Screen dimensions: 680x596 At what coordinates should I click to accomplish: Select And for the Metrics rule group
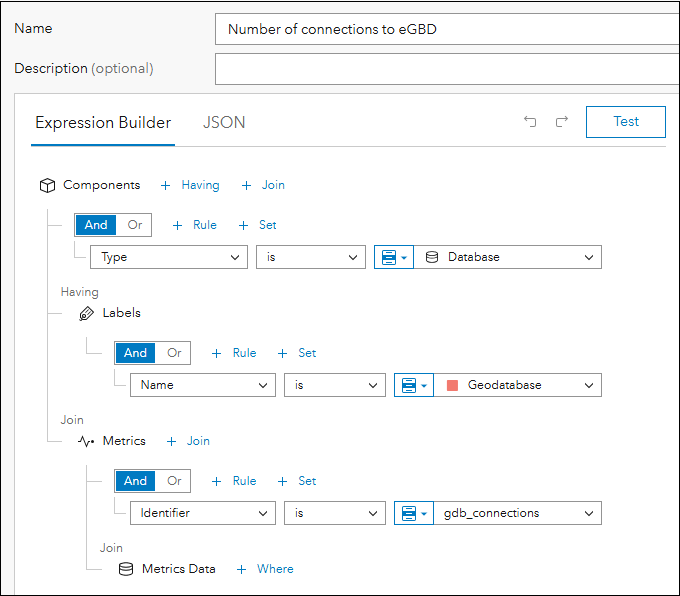pyautogui.click(x=135, y=481)
